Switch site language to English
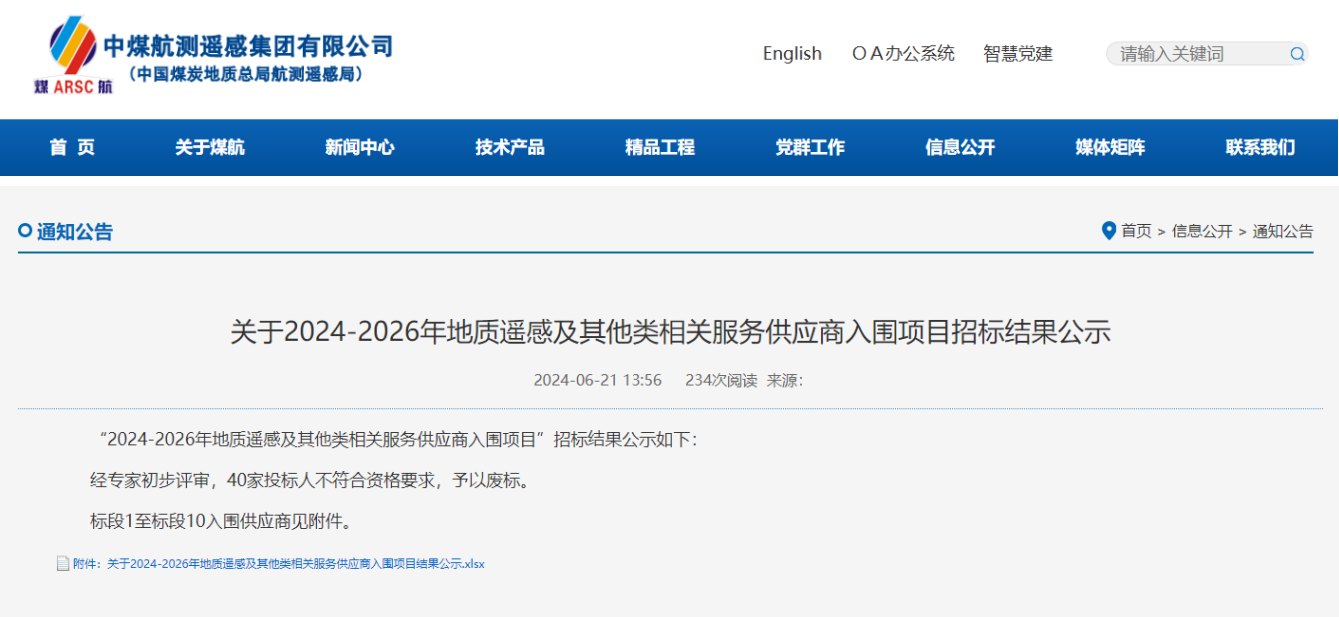 pos(792,53)
